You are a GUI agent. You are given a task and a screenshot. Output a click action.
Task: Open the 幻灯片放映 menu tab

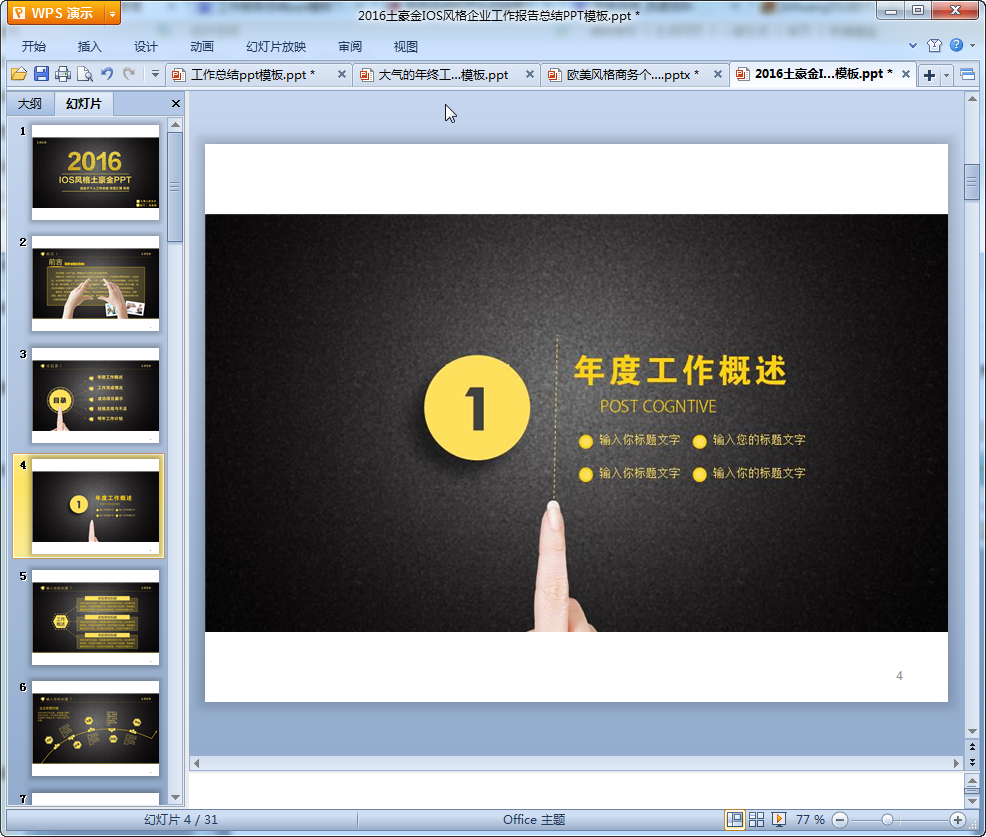click(275, 47)
